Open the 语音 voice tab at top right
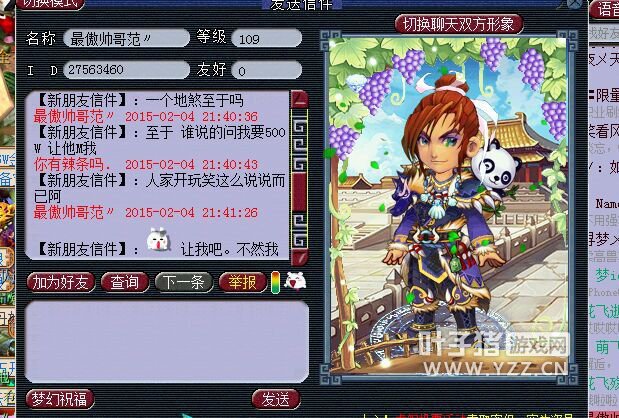619x418 pixels. tap(604, 9)
